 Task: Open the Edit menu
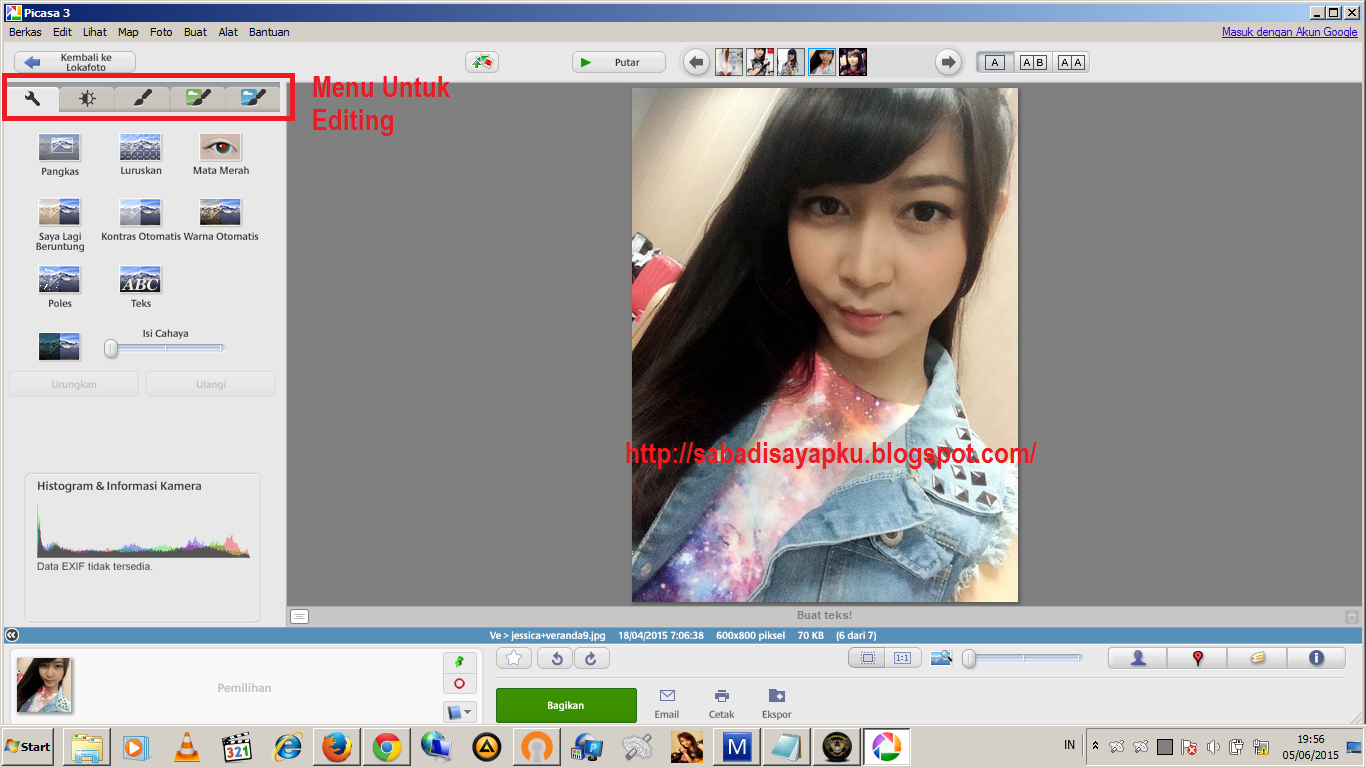click(x=62, y=32)
